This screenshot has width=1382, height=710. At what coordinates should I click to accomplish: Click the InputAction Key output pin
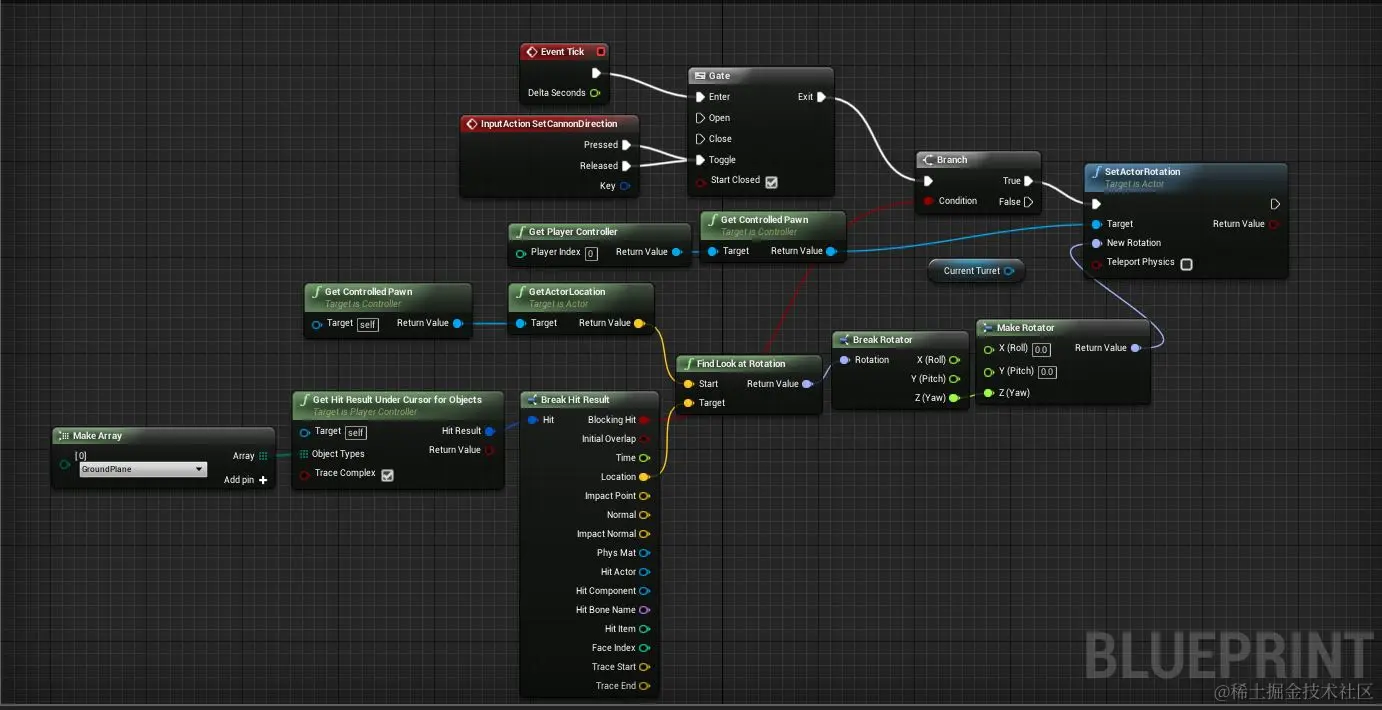pyautogui.click(x=625, y=186)
